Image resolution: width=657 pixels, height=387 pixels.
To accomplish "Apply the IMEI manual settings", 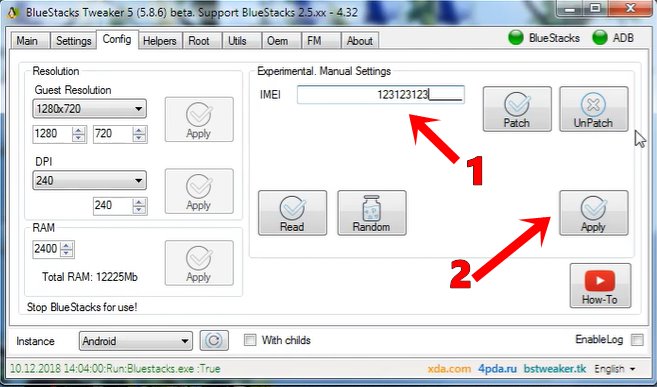I will (594, 213).
